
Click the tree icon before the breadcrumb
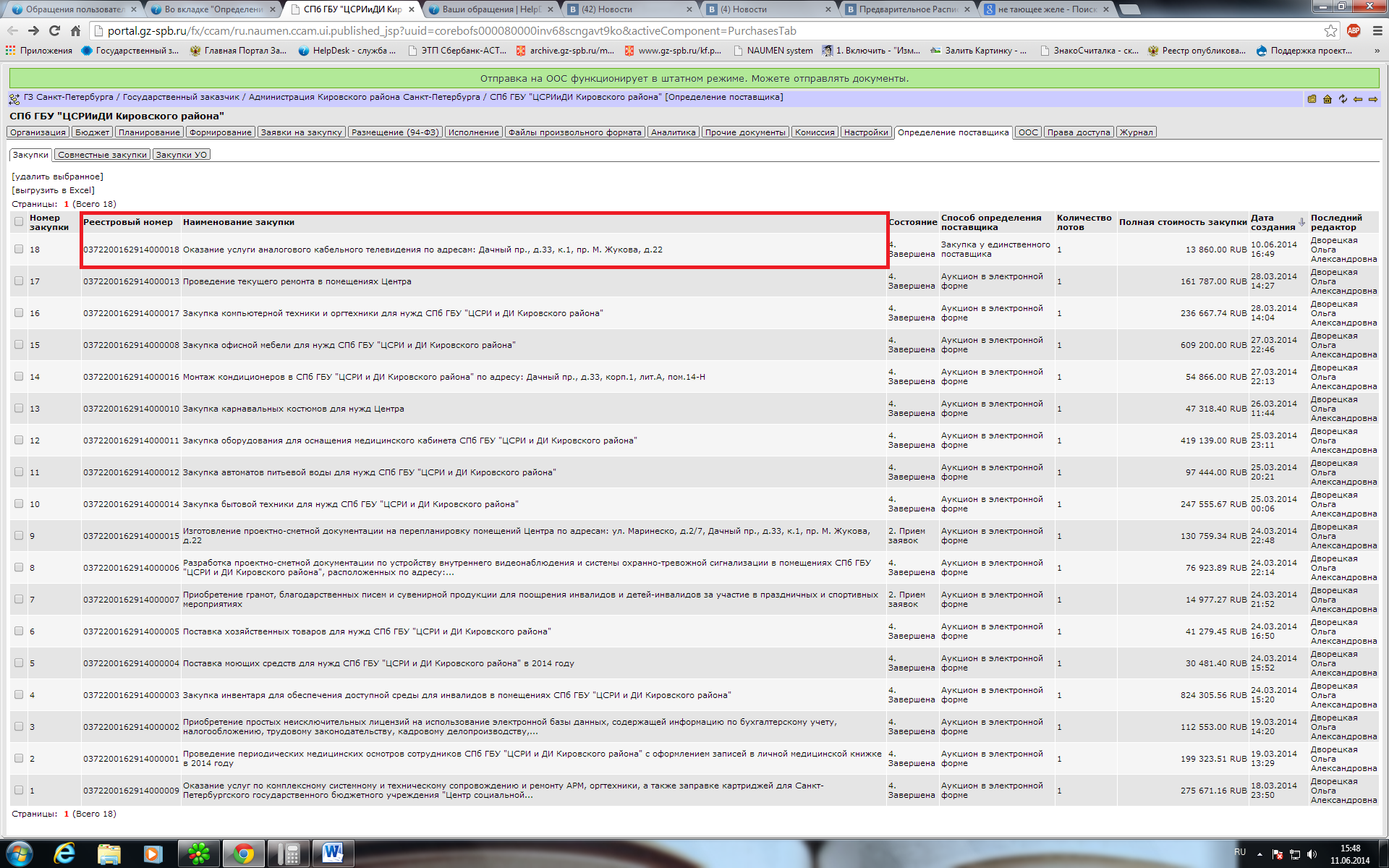pos(14,98)
